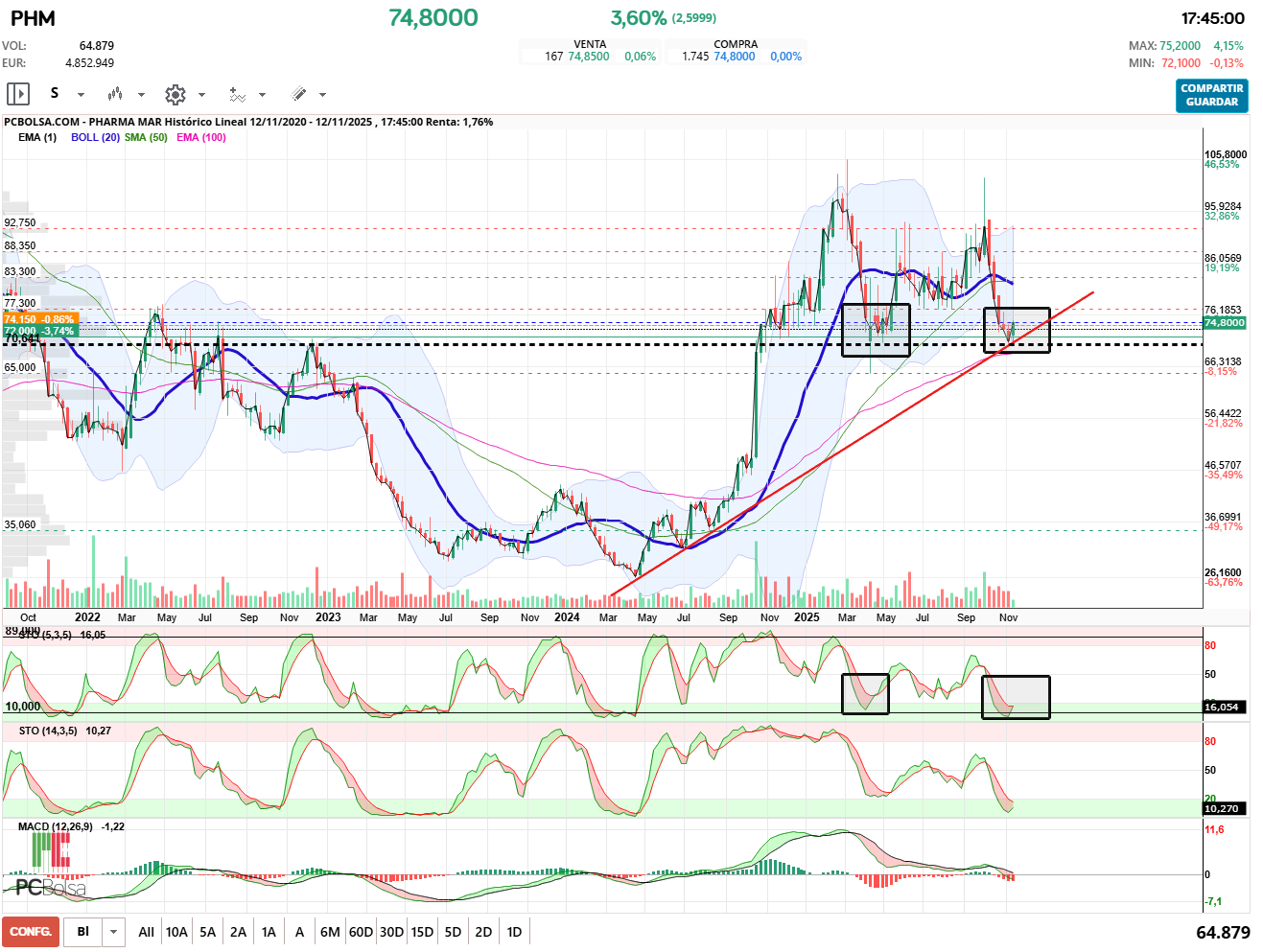Select the All time range

click(146, 932)
